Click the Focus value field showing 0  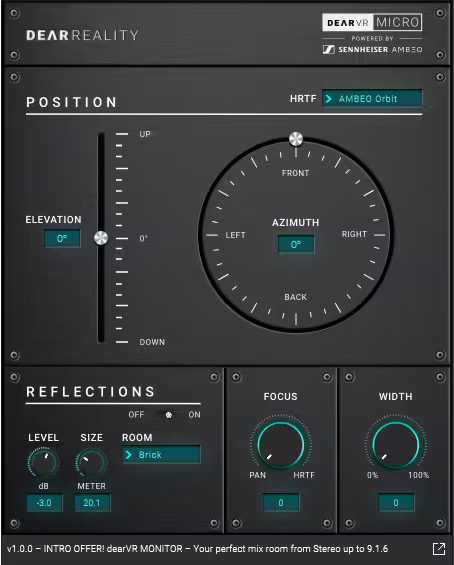coord(281,503)
